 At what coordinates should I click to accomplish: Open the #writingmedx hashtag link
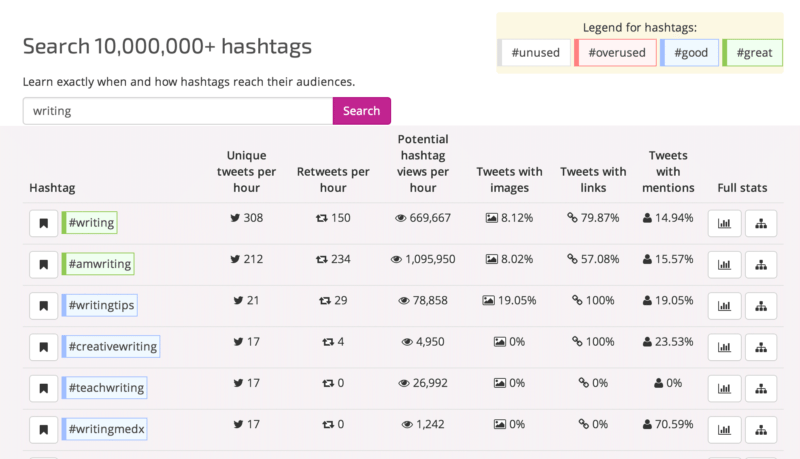pyautogui.click(x=105, y=429)
